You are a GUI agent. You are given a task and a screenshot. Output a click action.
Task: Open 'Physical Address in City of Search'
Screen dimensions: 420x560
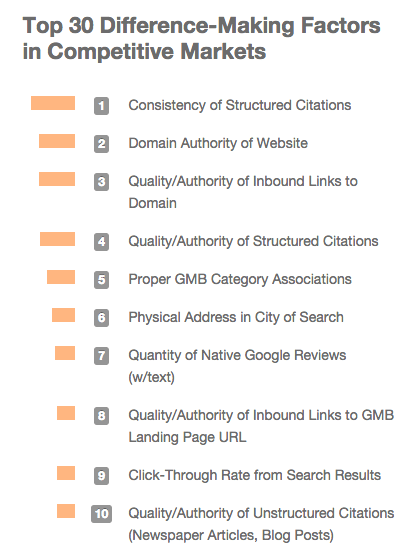click(236, 318)
